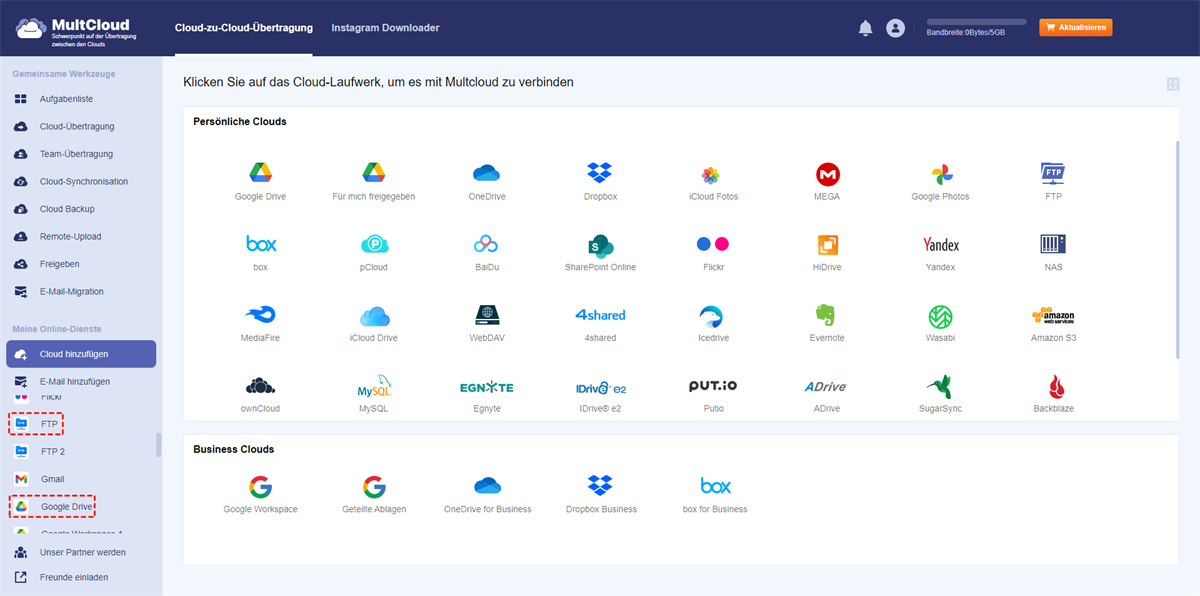Select Putio service
1200x596 pixels.
pos(713,394)
